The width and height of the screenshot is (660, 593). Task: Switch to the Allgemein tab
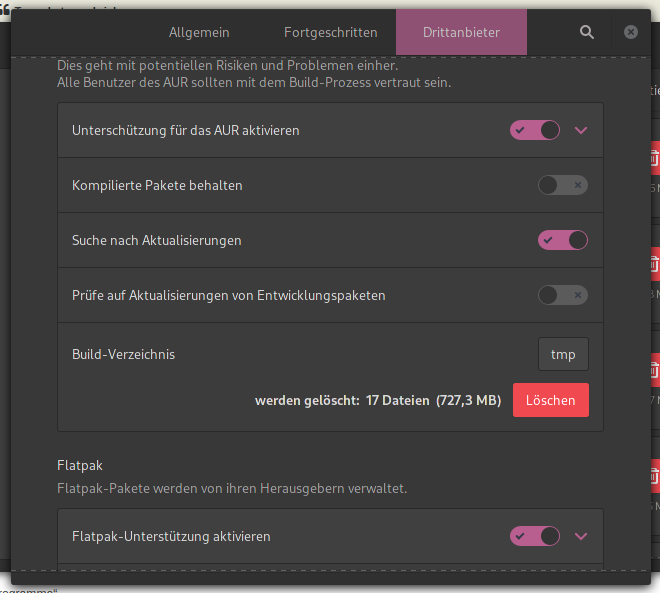tap(199, 32)
